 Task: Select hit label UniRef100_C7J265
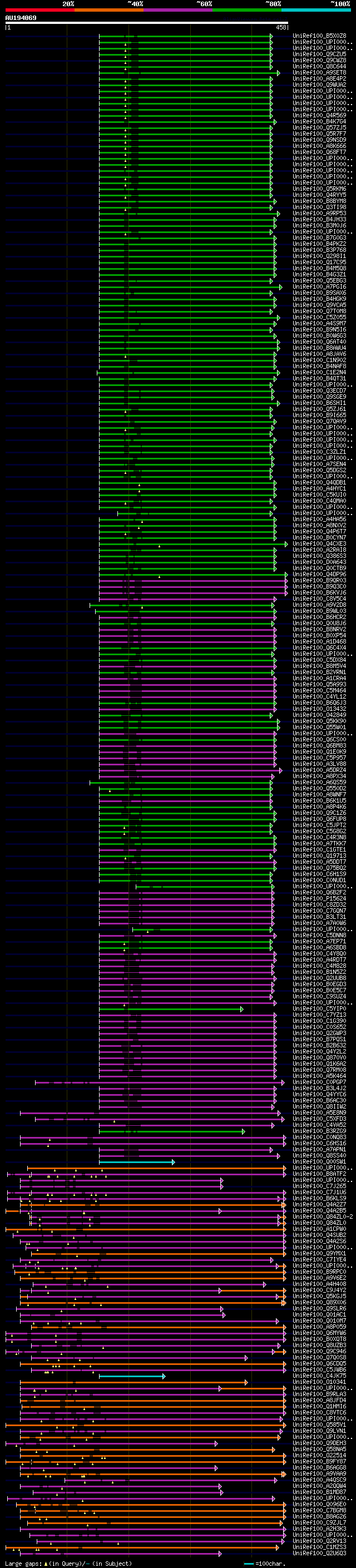(x=319, y=1186)
